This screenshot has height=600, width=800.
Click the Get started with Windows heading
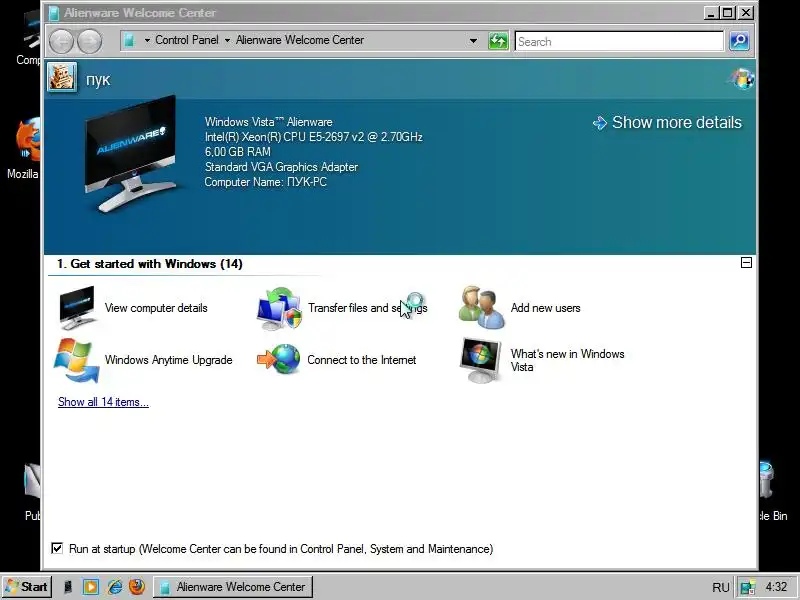point(149,264)
